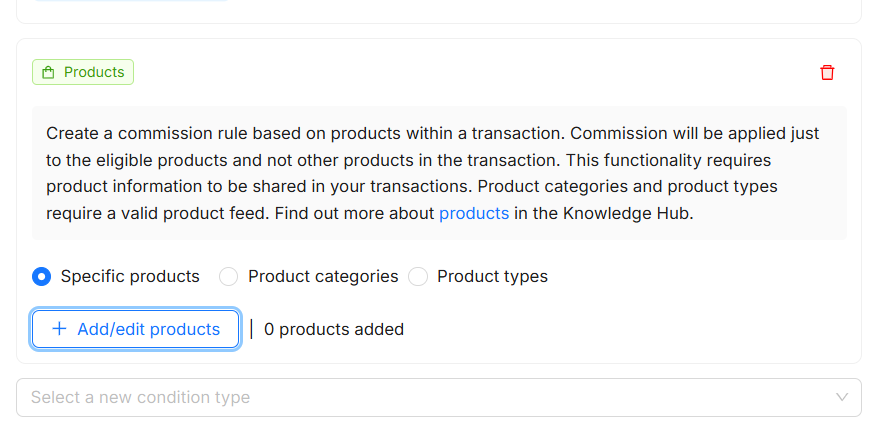Focus the condition type placeholder text

[140, 397]
